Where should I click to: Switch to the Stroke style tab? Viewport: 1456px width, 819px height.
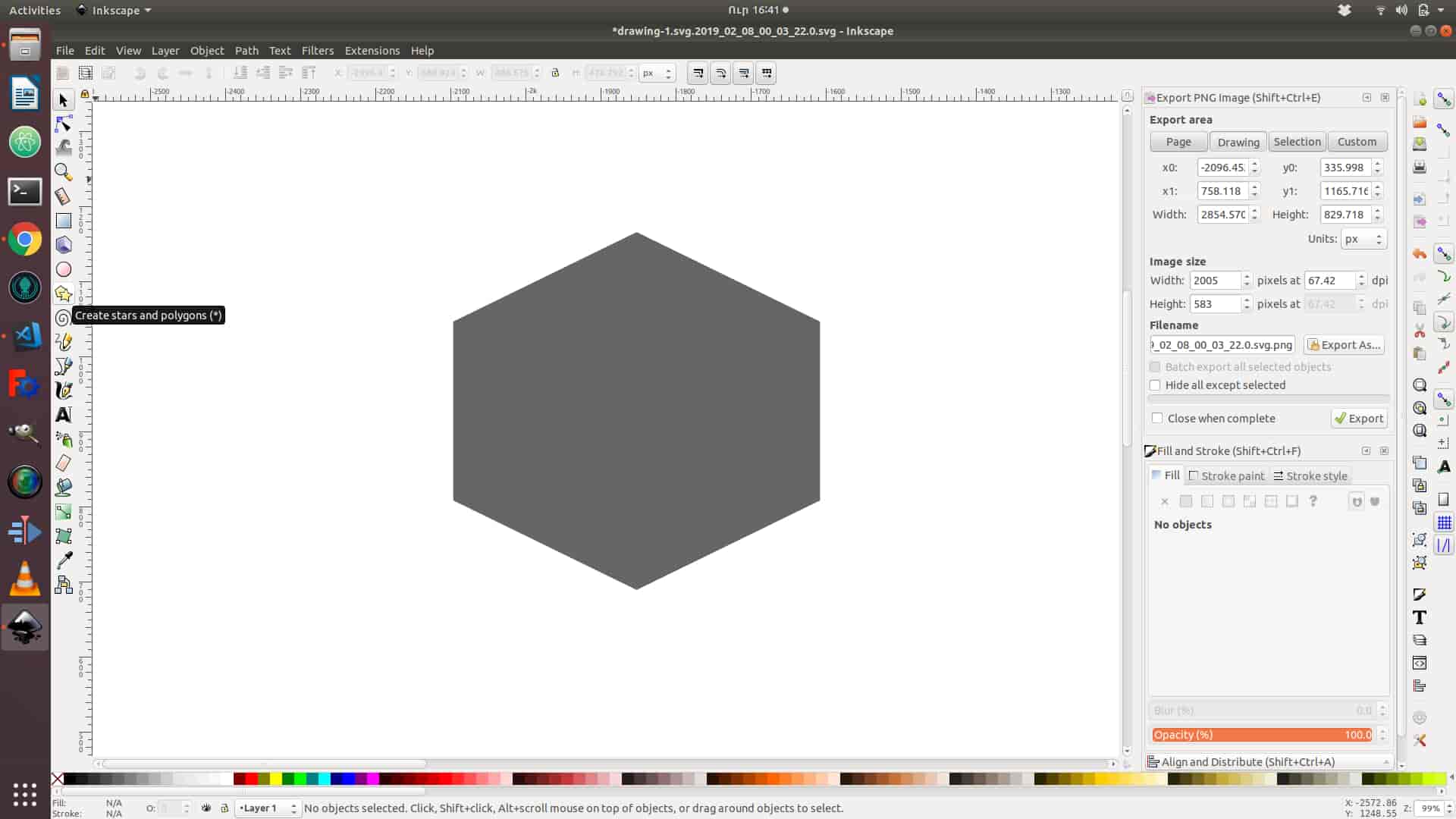(x=1310, y=476)
